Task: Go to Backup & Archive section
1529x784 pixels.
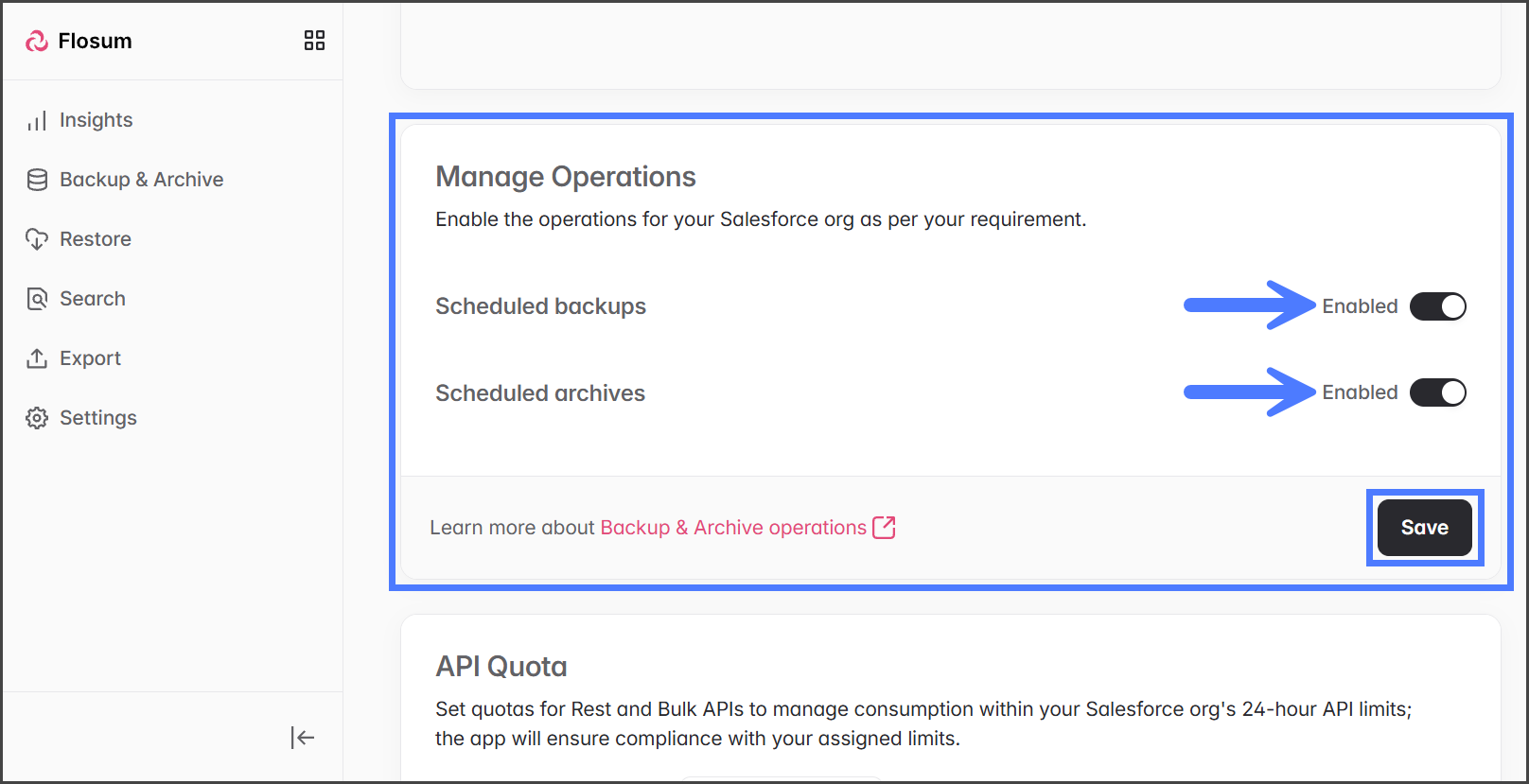Action: (x=141, y=180)
